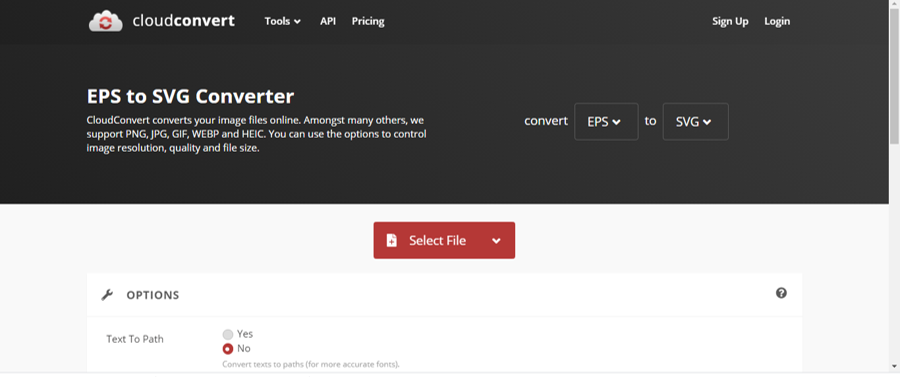Viewport: 900px width, 377px height.
Task: Open the Options help question mark icon
Action: [x=781, y=293]
